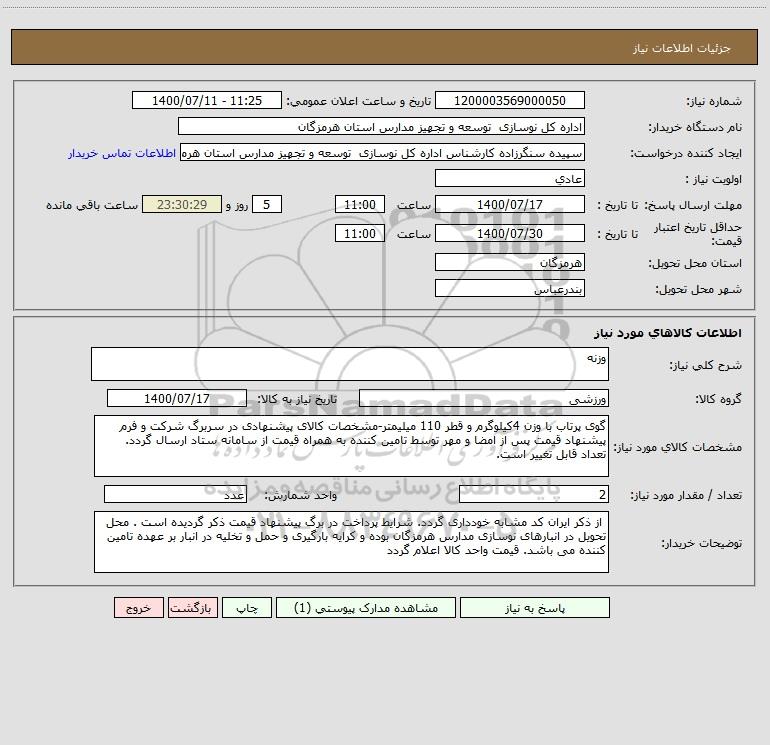The width and height of the screenshot is (770, 745).
Task: Click the announcement date field 1400/07/11 - 11:25
Action: point(207,100)
